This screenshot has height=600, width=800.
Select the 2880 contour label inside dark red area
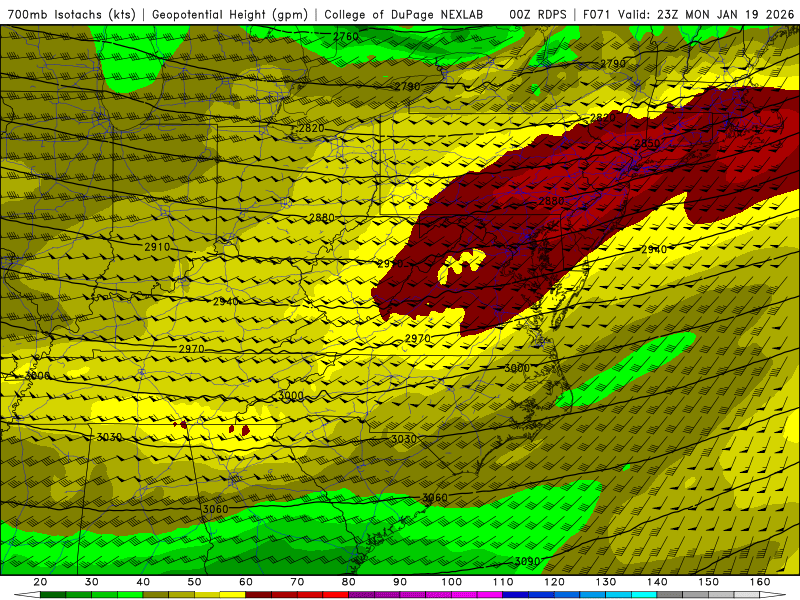[551, 201]
